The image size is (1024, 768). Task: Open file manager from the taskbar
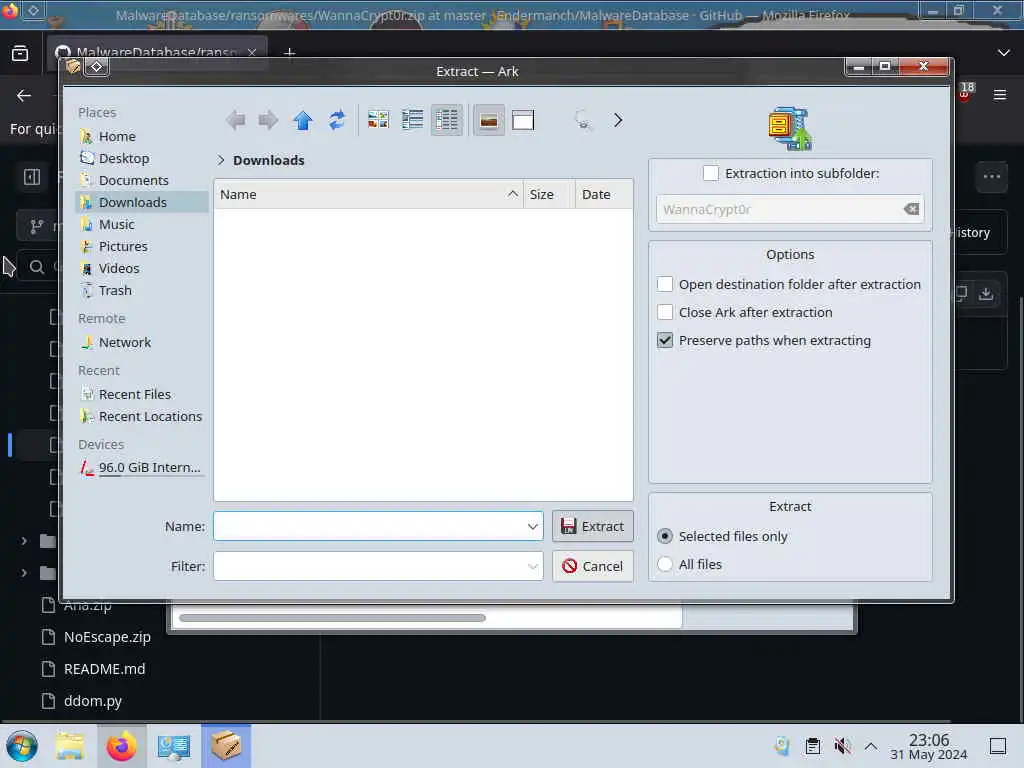[70, 746]
